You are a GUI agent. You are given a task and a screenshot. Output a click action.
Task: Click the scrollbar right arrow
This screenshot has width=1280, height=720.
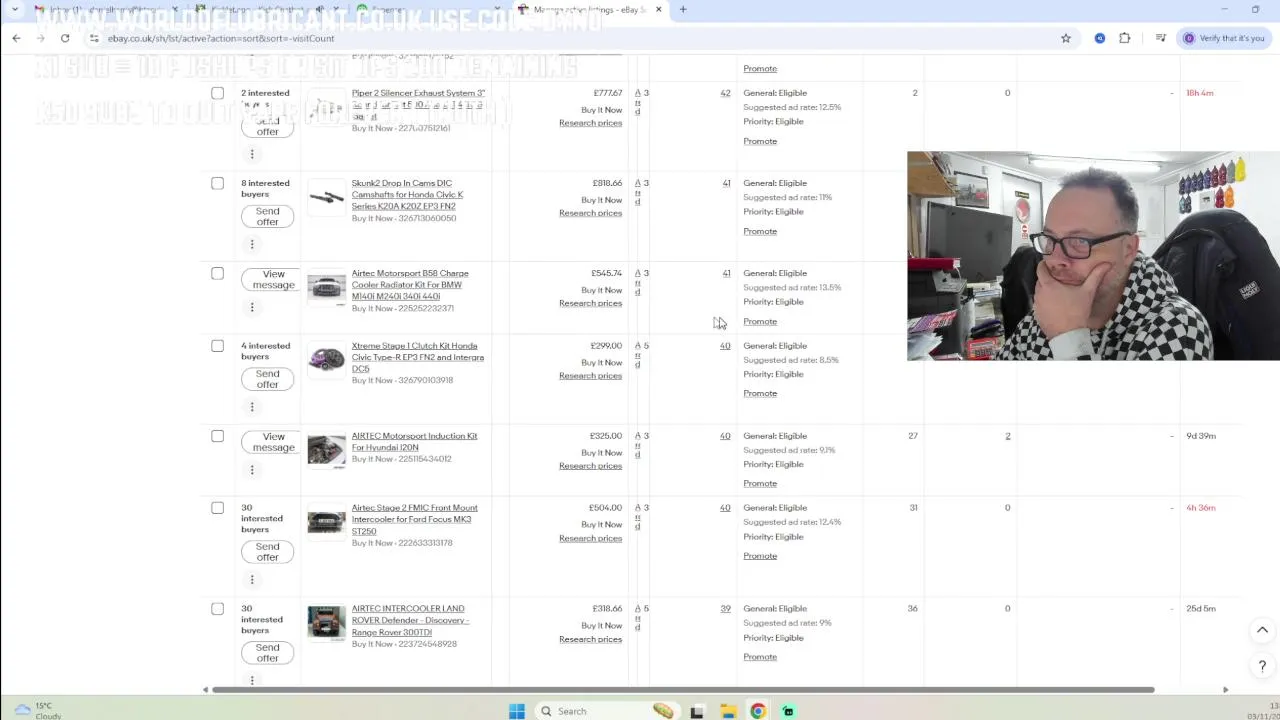tap(1225, 690)
